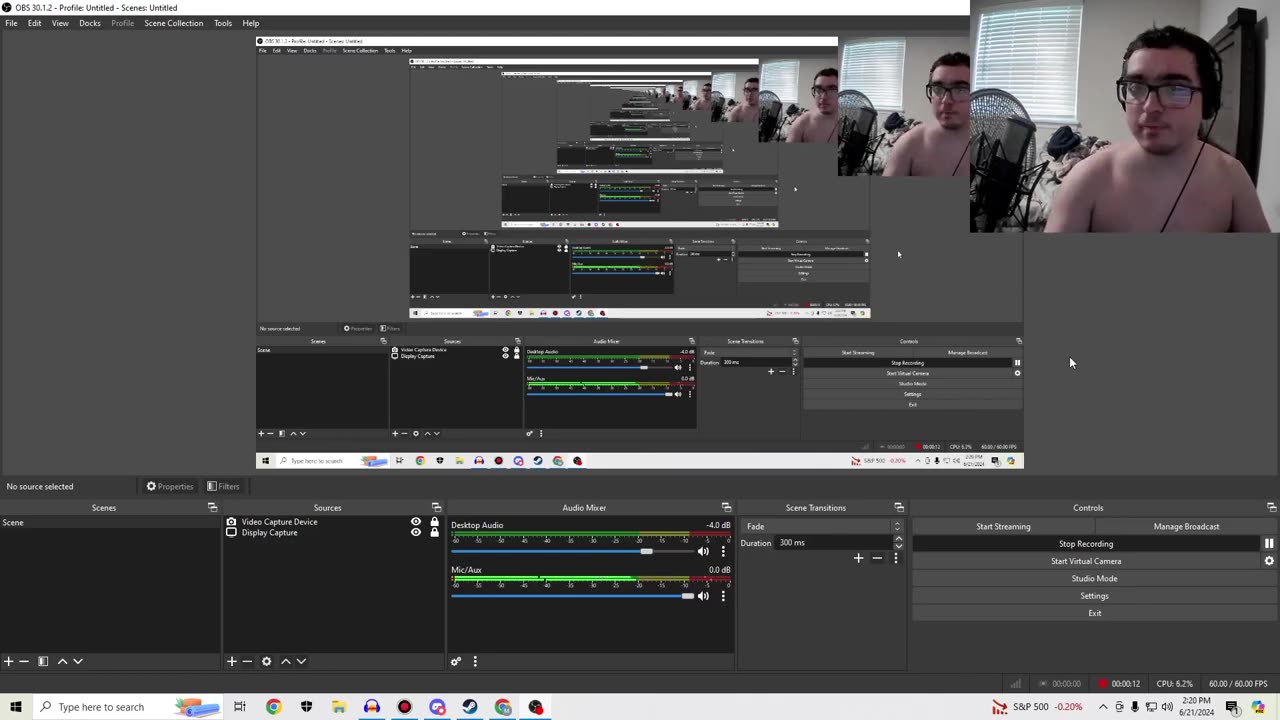Open the File menu

11,23
